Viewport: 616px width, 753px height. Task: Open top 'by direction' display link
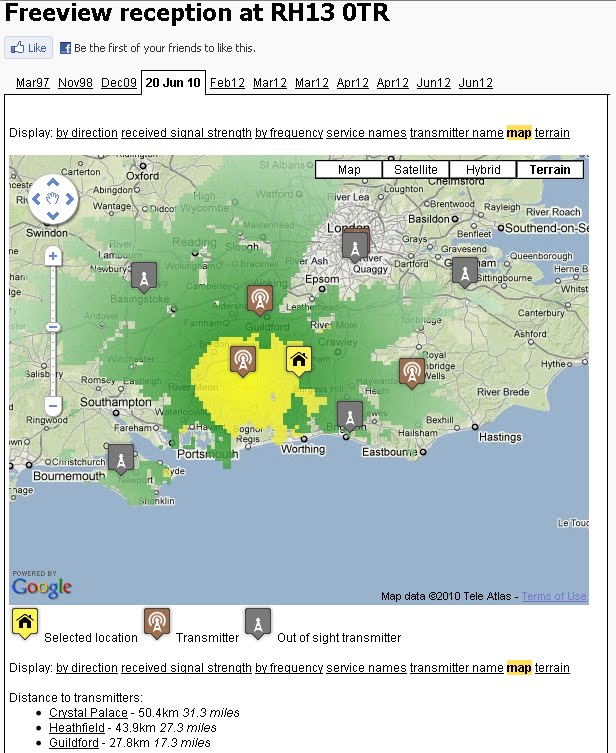tap(87, 133)
